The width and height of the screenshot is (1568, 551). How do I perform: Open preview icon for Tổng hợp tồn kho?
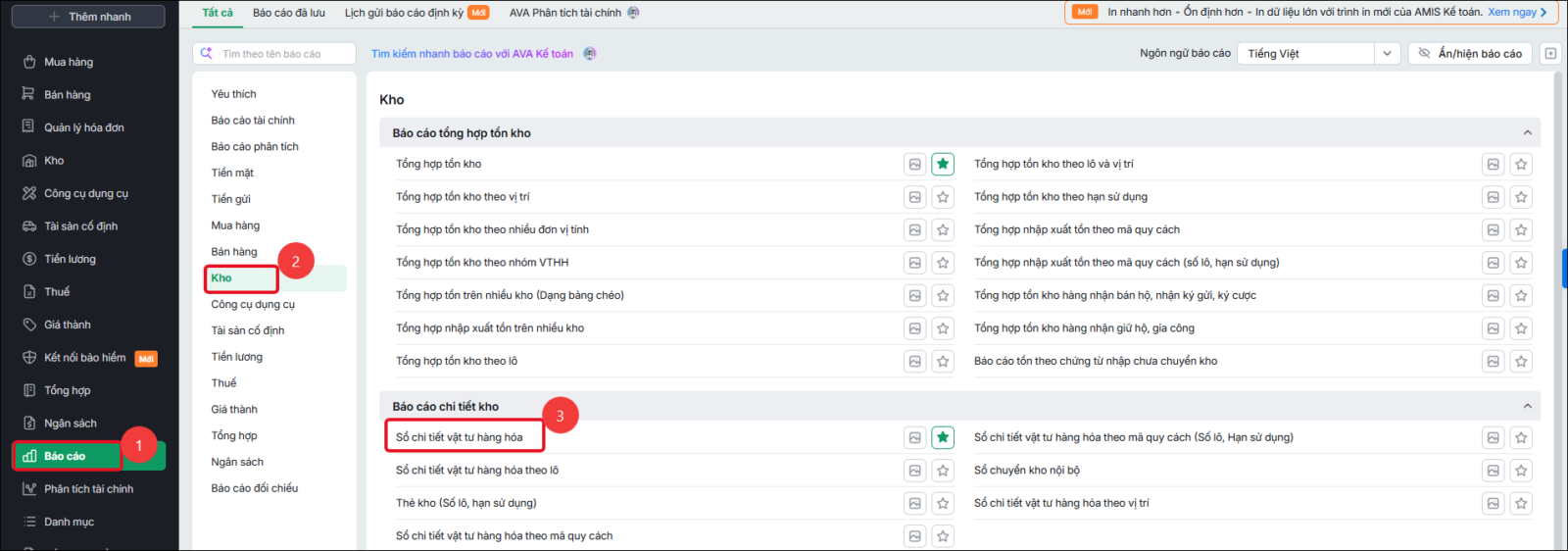(x=914, y=165)
